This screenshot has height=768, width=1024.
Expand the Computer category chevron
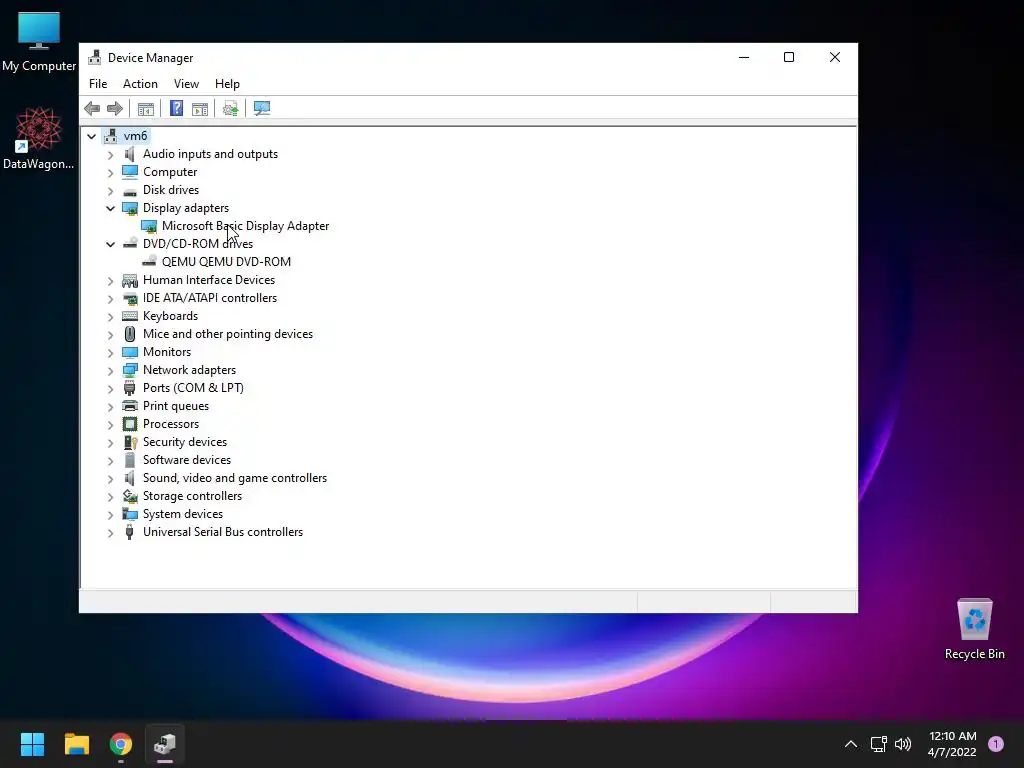(110, 172)
